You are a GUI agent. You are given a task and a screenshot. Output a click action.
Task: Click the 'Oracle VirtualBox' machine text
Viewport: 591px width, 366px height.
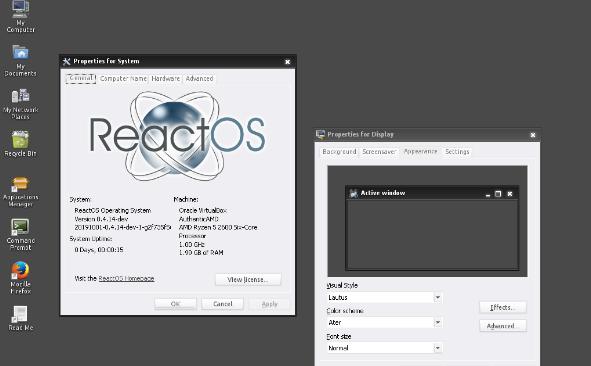point(202,211)
